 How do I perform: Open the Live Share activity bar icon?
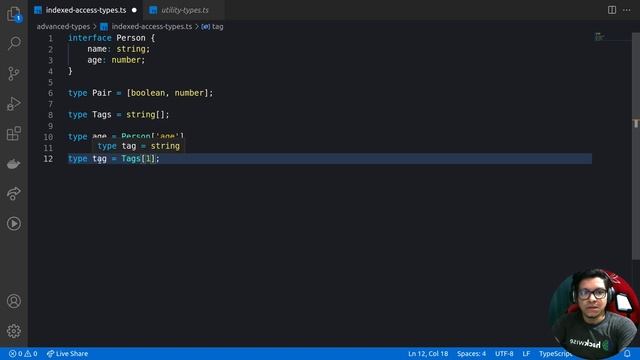point(14,193)
